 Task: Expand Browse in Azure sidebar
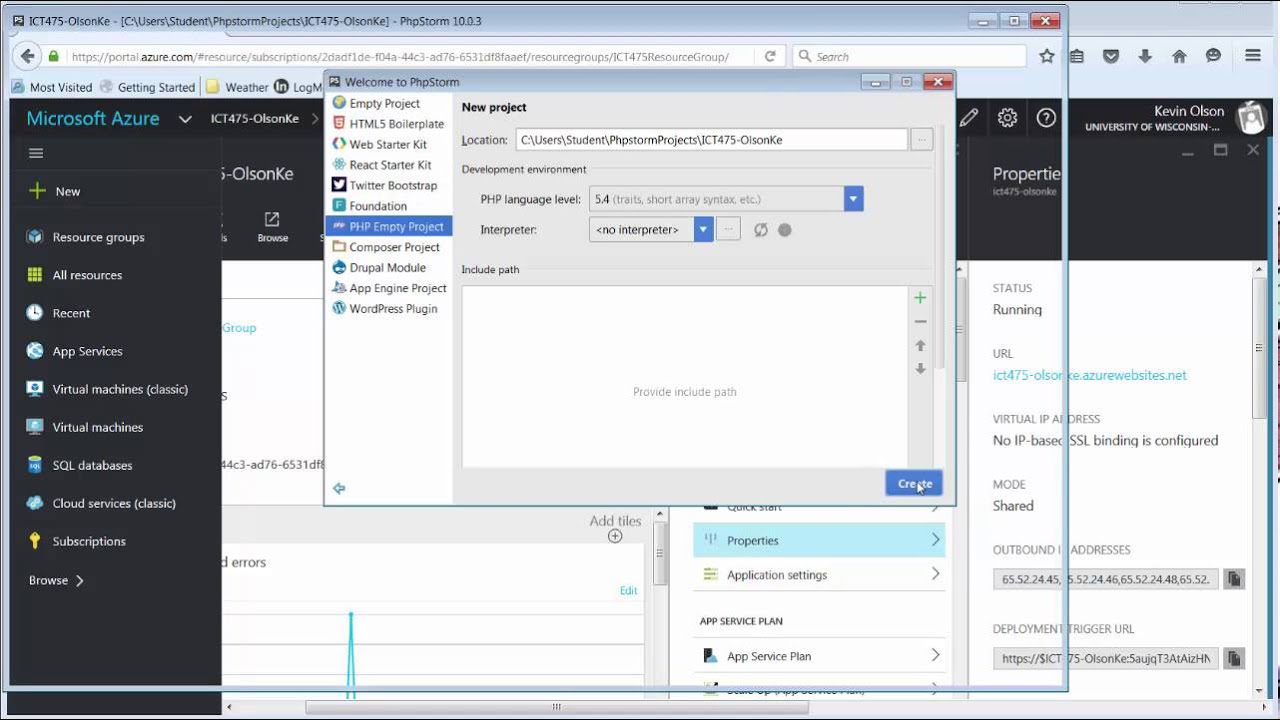56,580
